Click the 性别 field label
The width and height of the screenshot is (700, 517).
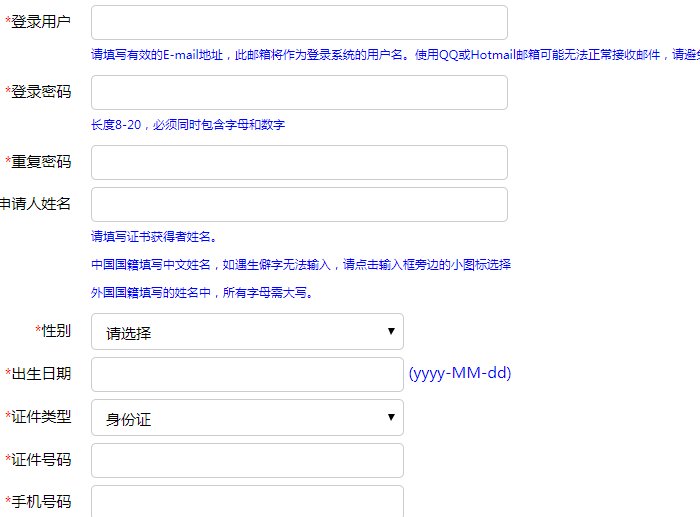53,331
